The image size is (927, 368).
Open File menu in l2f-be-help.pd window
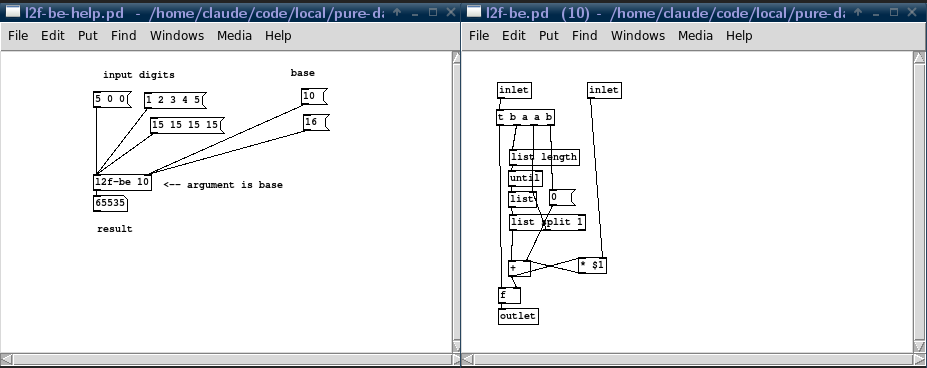point(18,35)
